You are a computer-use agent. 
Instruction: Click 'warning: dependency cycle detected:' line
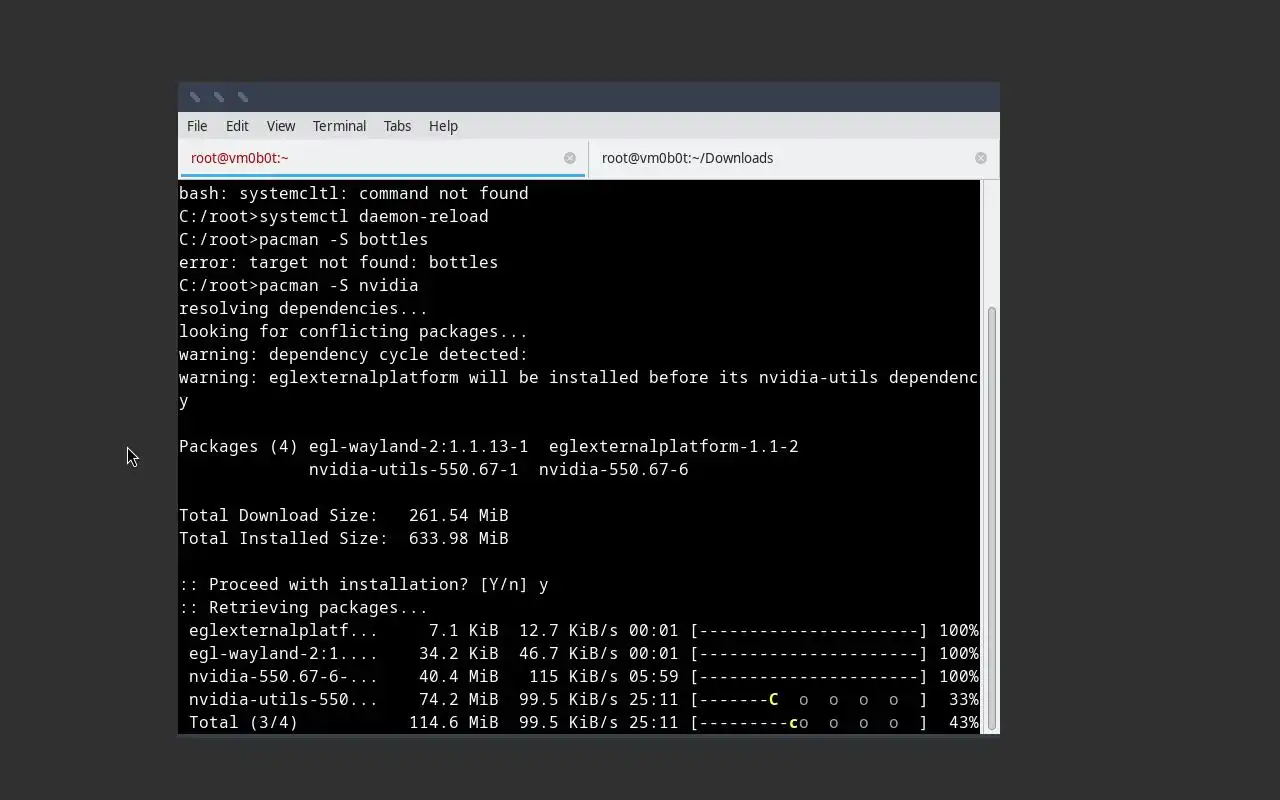point(353,355)
